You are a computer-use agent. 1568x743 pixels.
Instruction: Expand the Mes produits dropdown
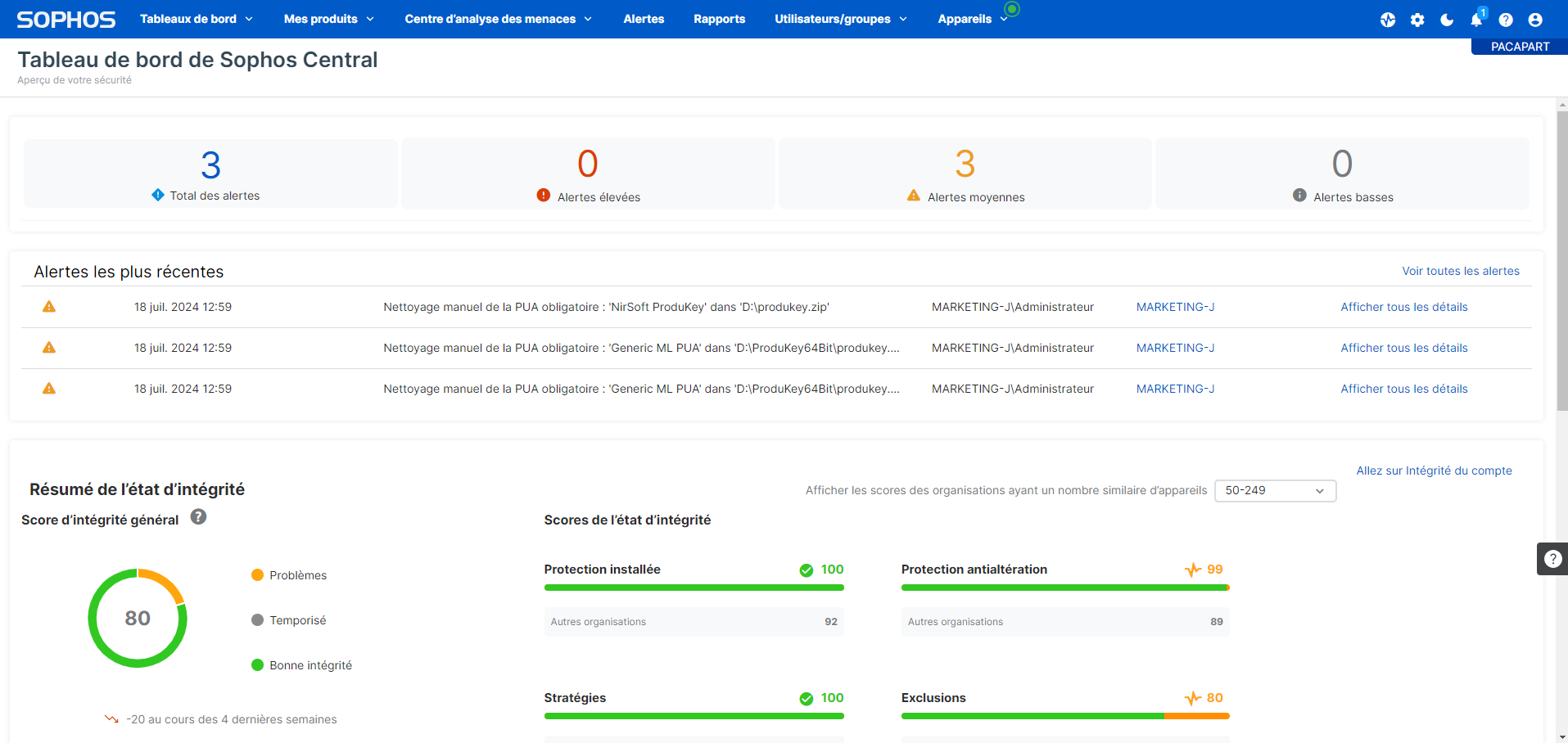pyautogui.click(x=328, y=19)
